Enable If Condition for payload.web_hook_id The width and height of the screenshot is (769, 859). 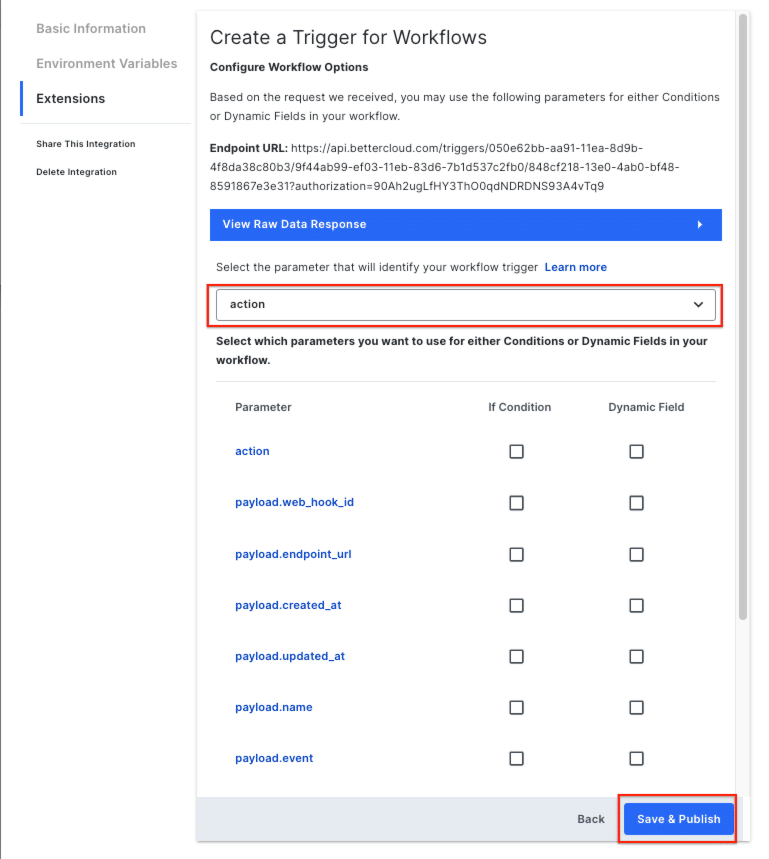(517, 503)
